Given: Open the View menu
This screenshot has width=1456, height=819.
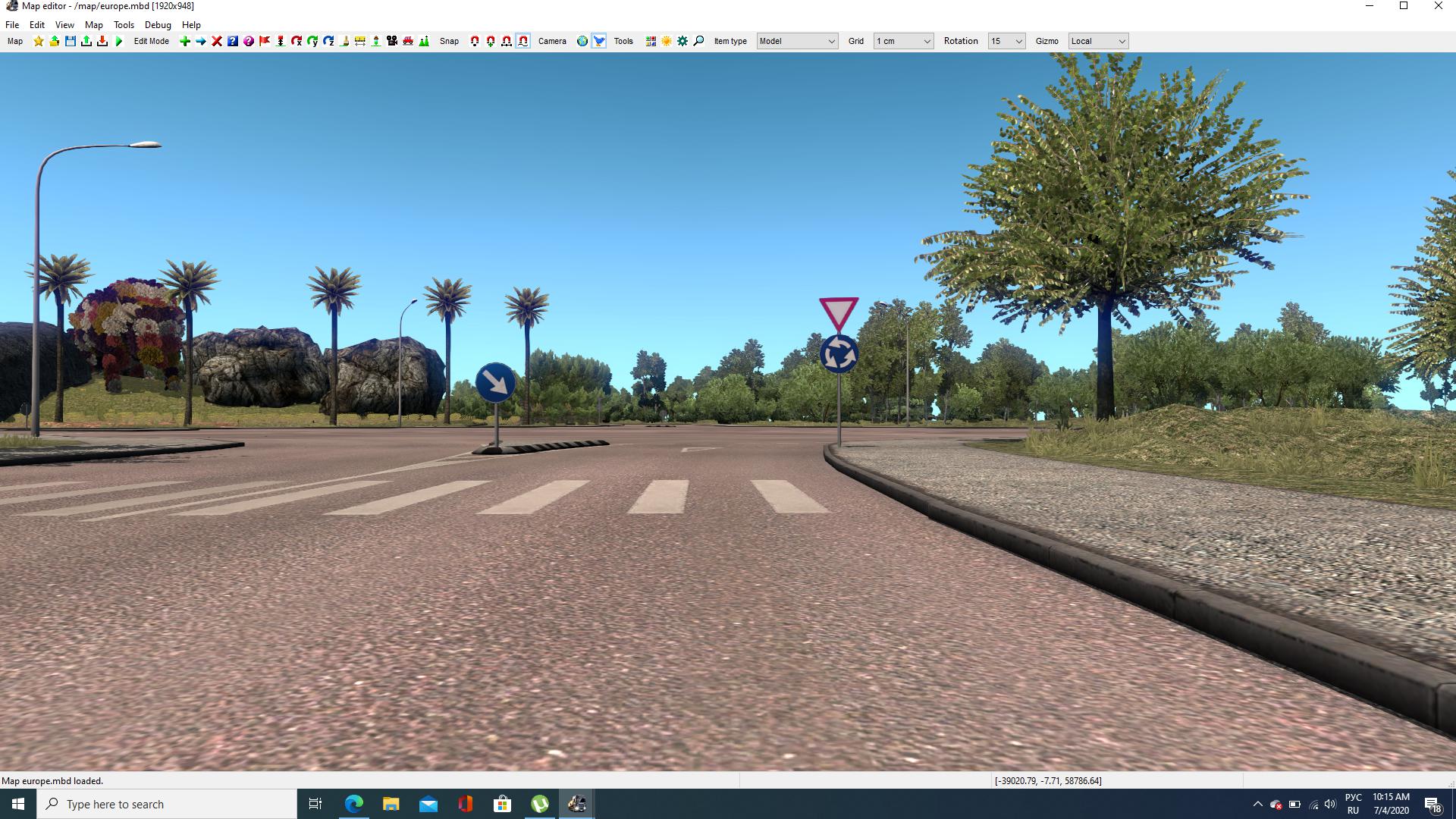Looking at the screenshot, I should (x=64, y=25).
